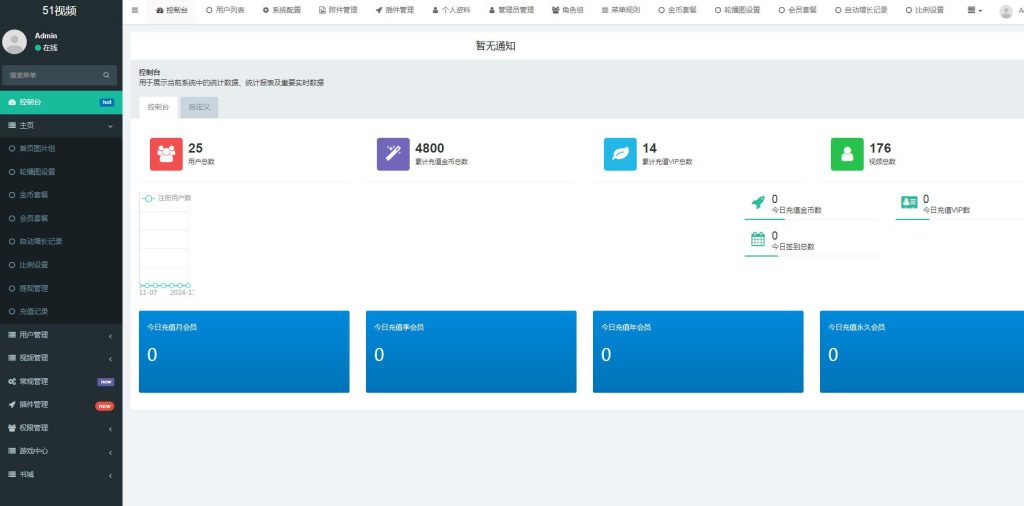Open the 自动增长记录 top tab
1024x506 pixels.
pyautogui.click(x=861, y=10)
